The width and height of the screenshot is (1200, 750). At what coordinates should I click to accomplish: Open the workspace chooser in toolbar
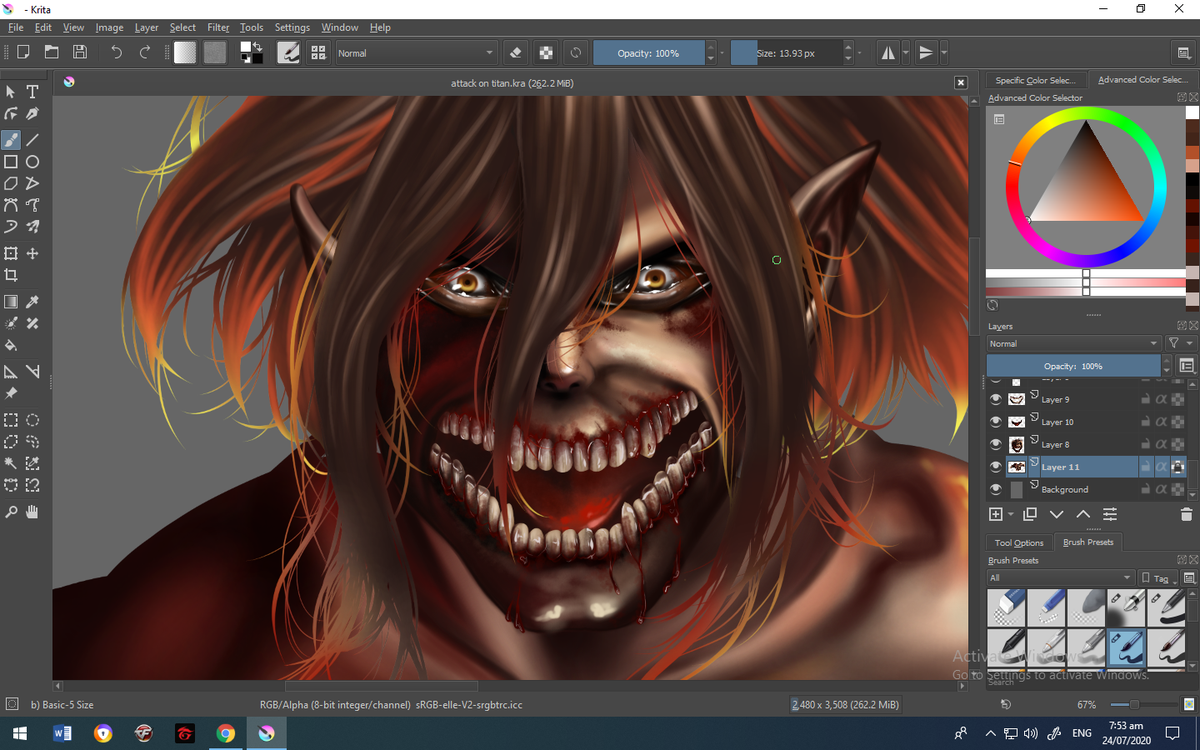click(x=1184, y=53)
